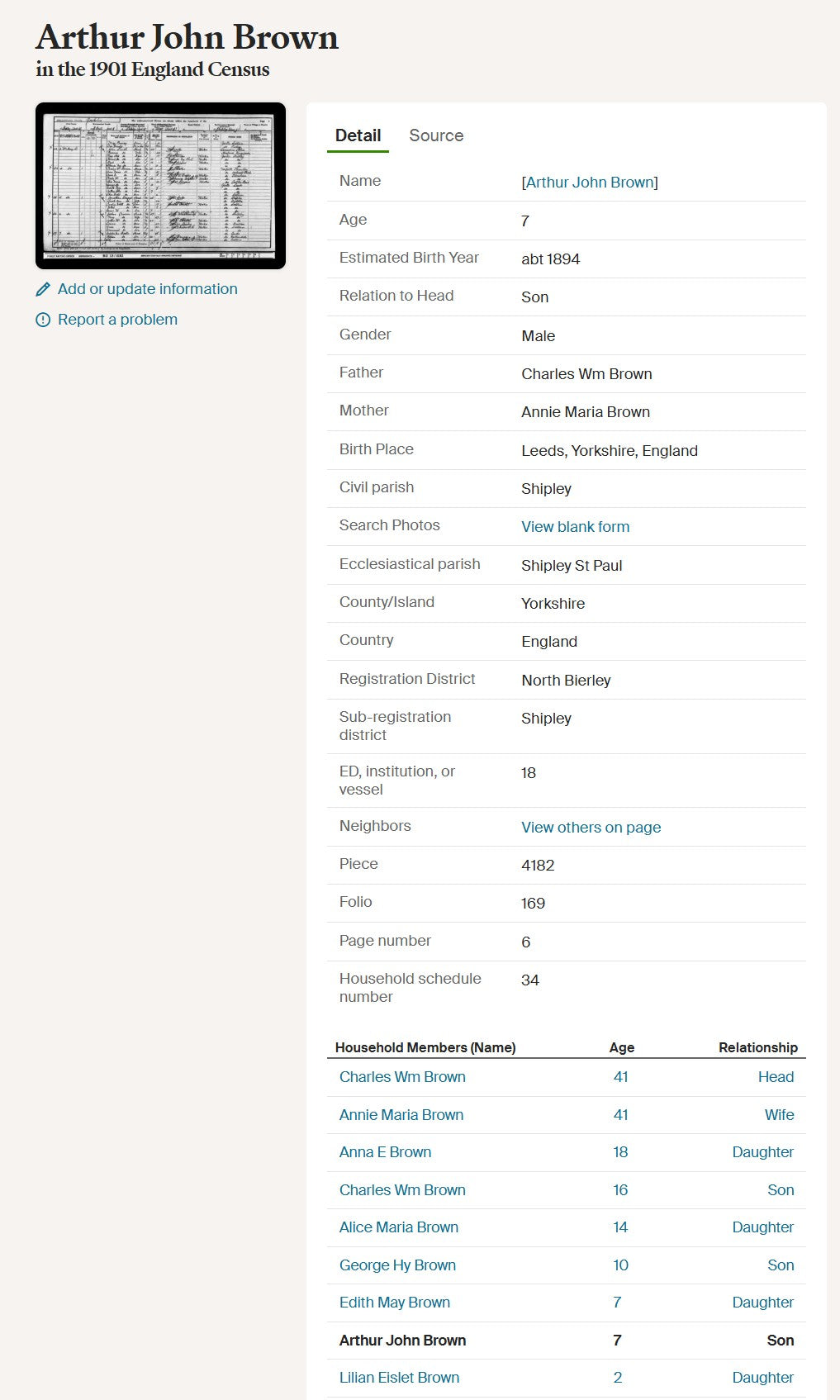Select George Hy Brown household member
Image resolution: width=840 pixels, height=1400 pixels.
click(397, 1265)
